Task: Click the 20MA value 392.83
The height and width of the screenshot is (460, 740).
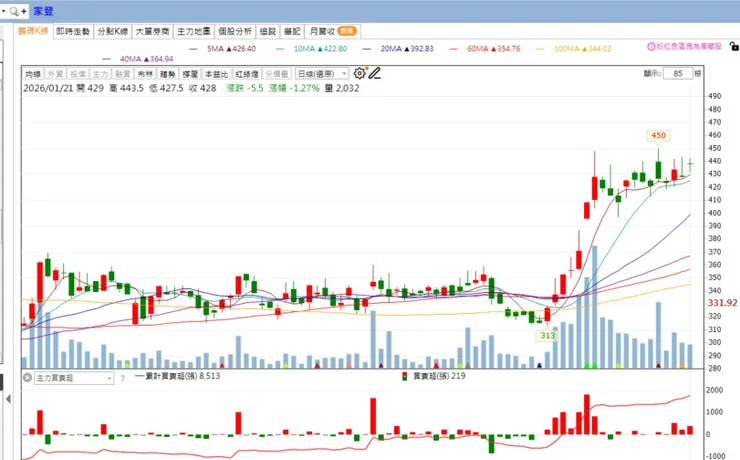Action: coord(421,49)
